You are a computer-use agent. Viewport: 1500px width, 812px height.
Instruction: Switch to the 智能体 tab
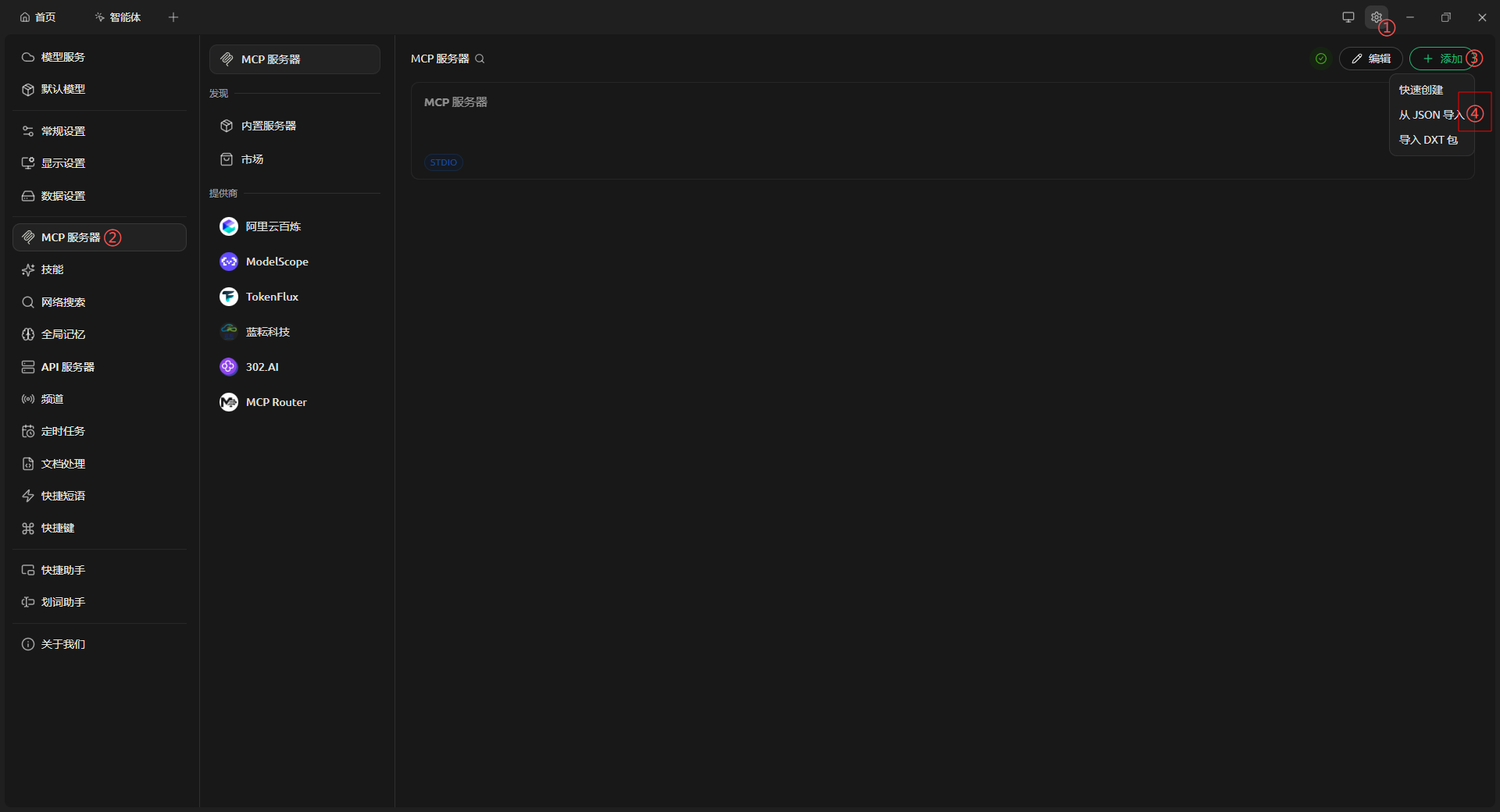tap(118, 17)
